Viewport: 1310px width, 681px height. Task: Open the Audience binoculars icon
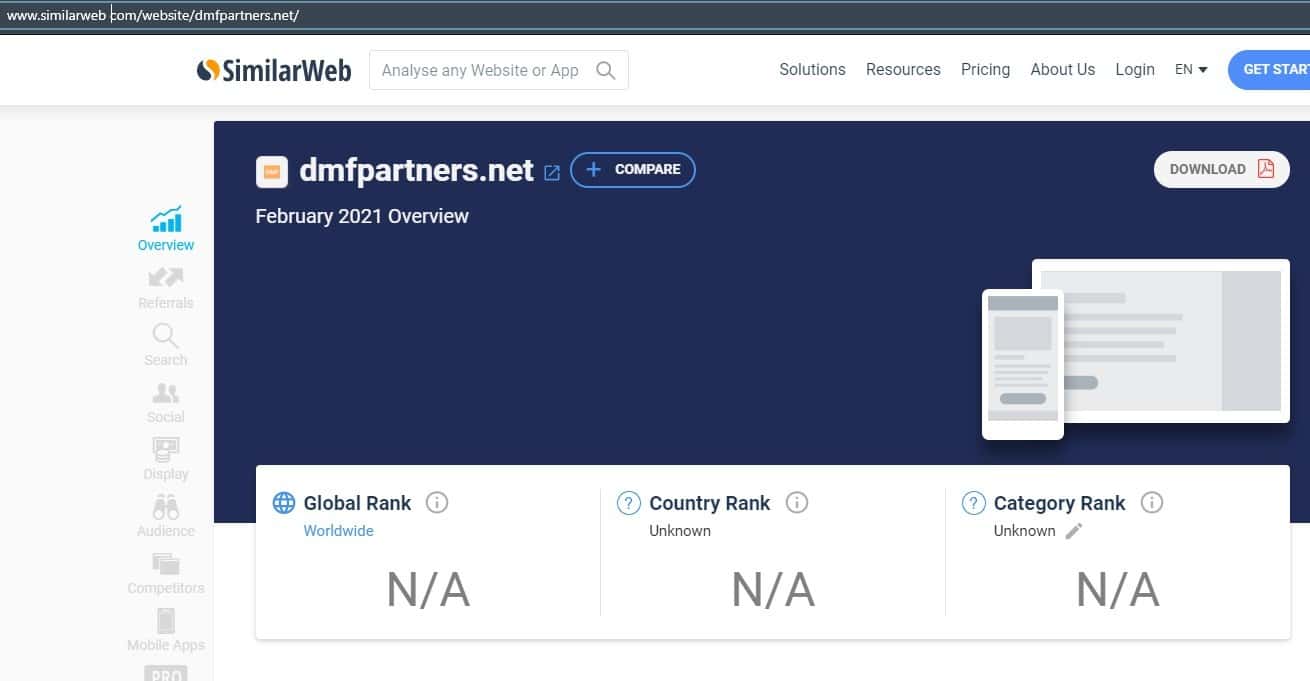coord(166,507)
